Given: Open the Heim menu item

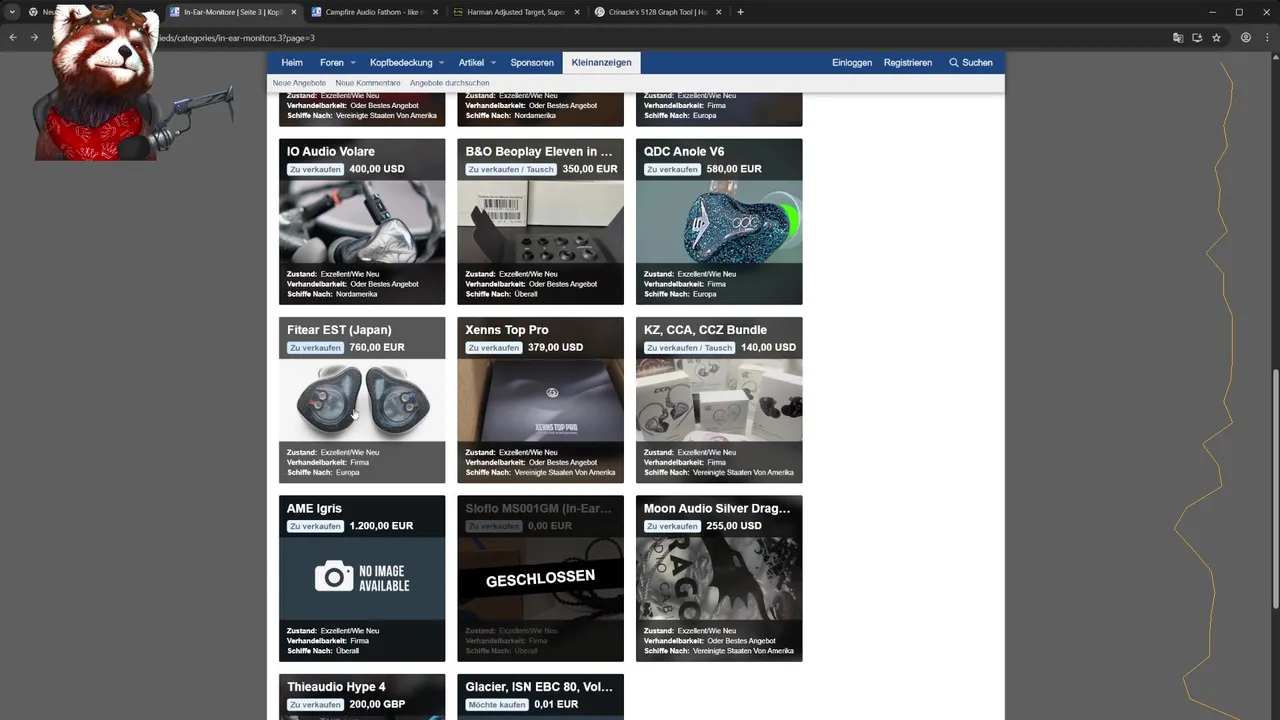Looking at the screenshot, I should tap(292, 62).
